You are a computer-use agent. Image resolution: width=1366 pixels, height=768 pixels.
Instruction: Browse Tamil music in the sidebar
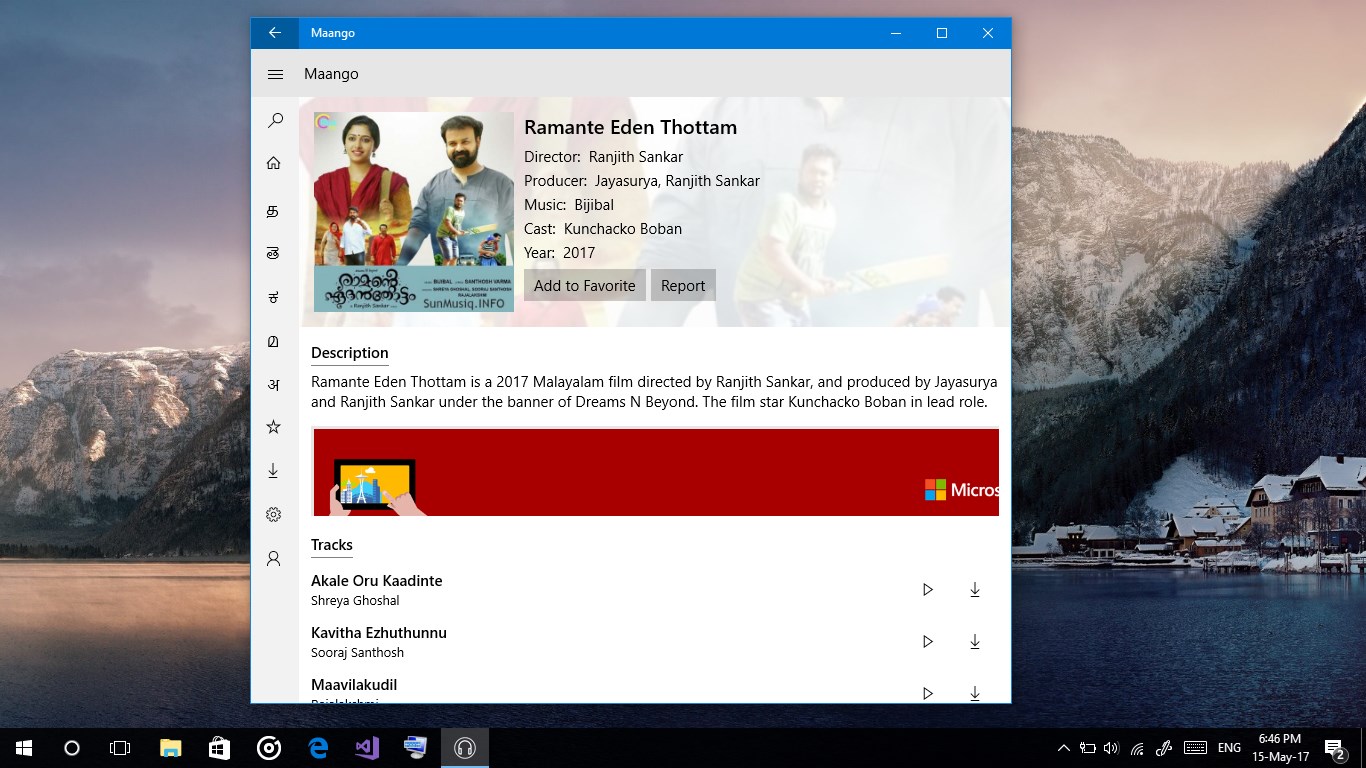272,212
